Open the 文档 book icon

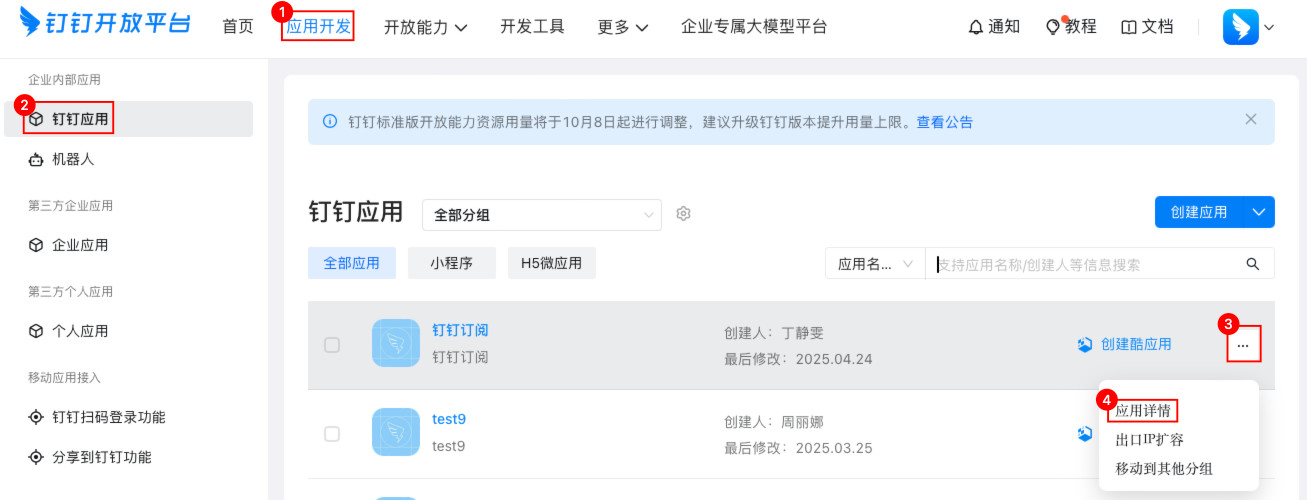(1129, 27)
